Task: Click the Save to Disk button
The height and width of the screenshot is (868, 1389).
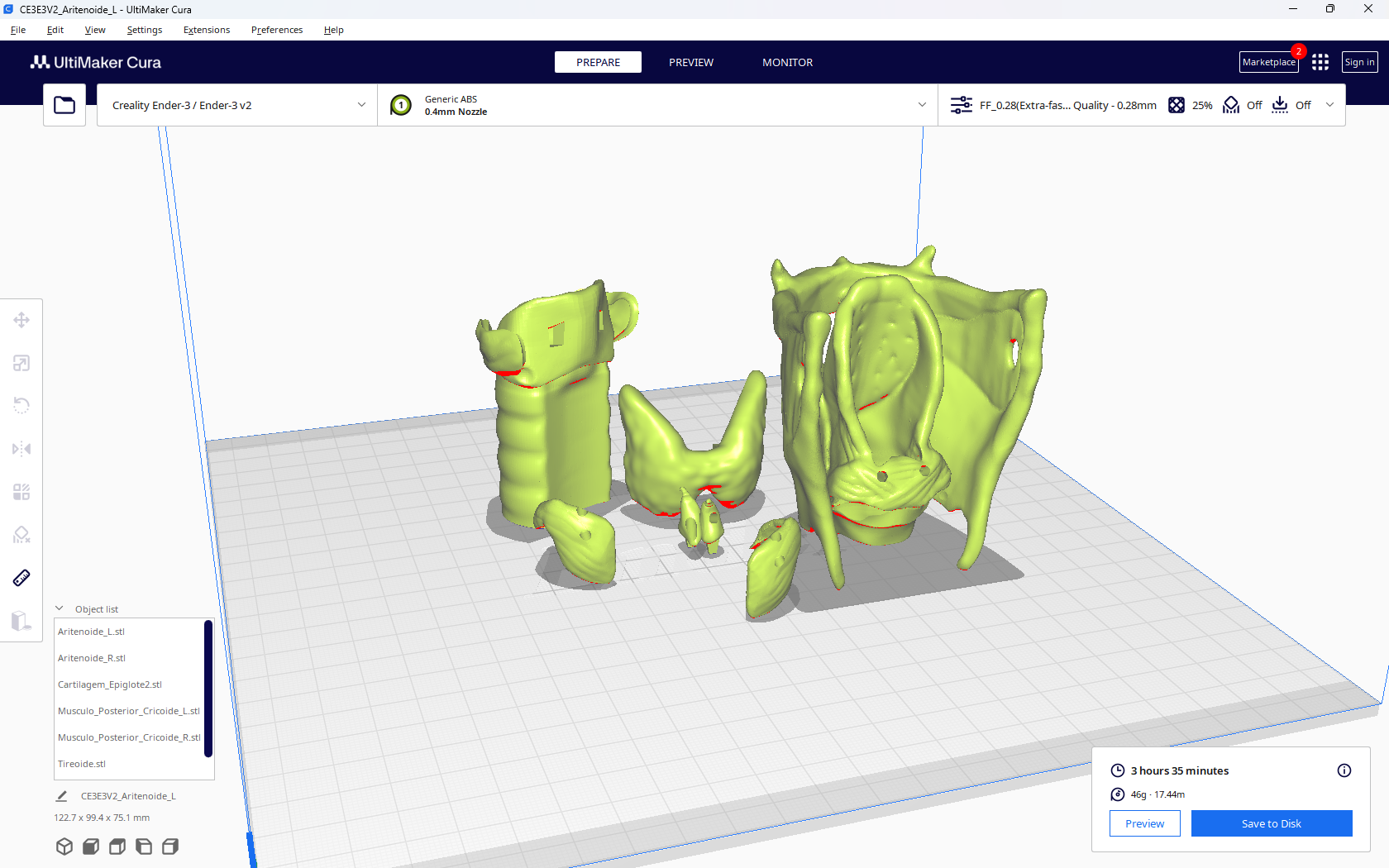Action: pyautogui.click(x=1272, y=823)
